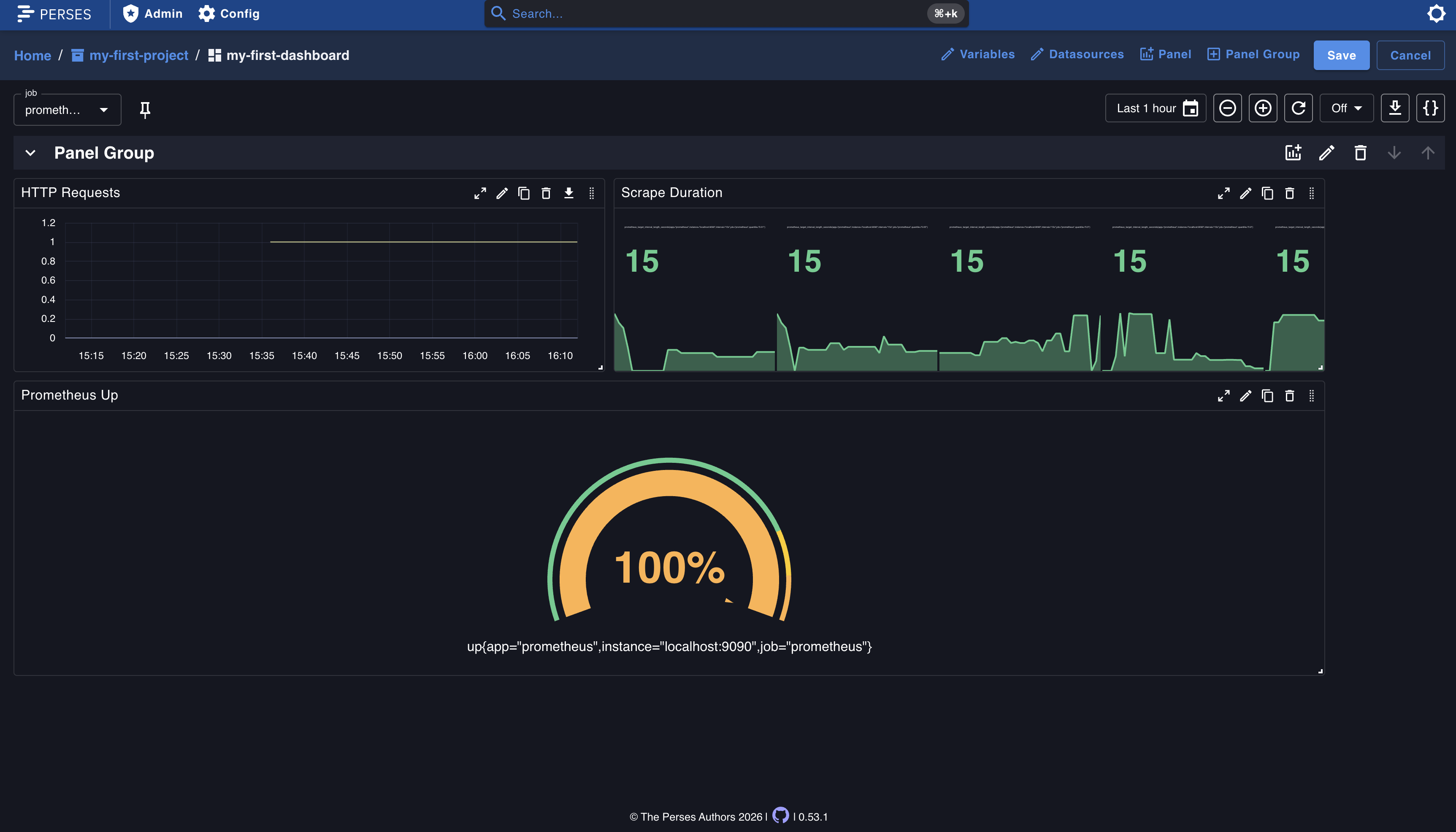Open the Config page
Screen dimensions: 1456x832
[229, 14]
